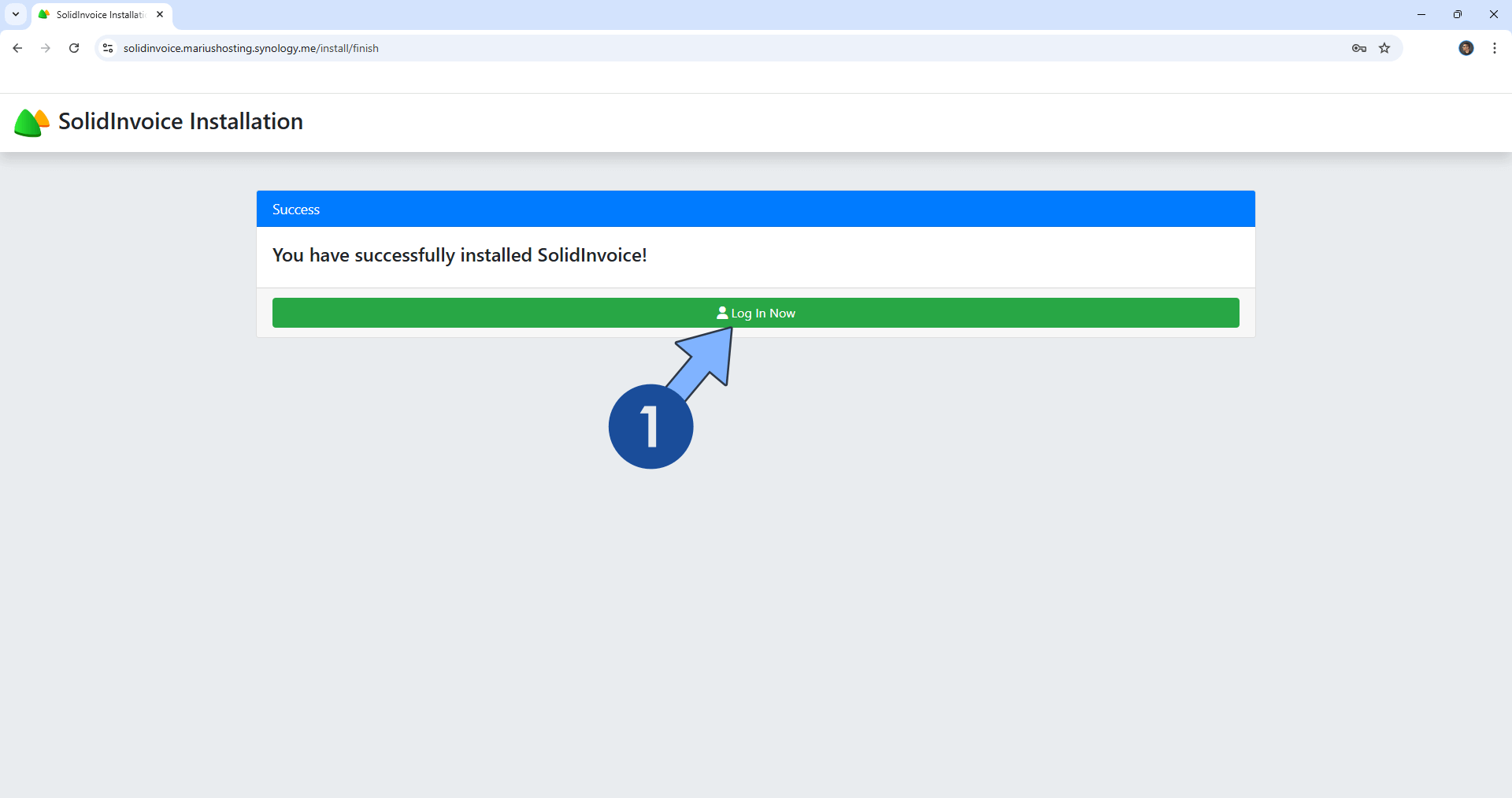Open the Chrome profile avatar
Screen dimensions: 1512x798
[1466, 48]
